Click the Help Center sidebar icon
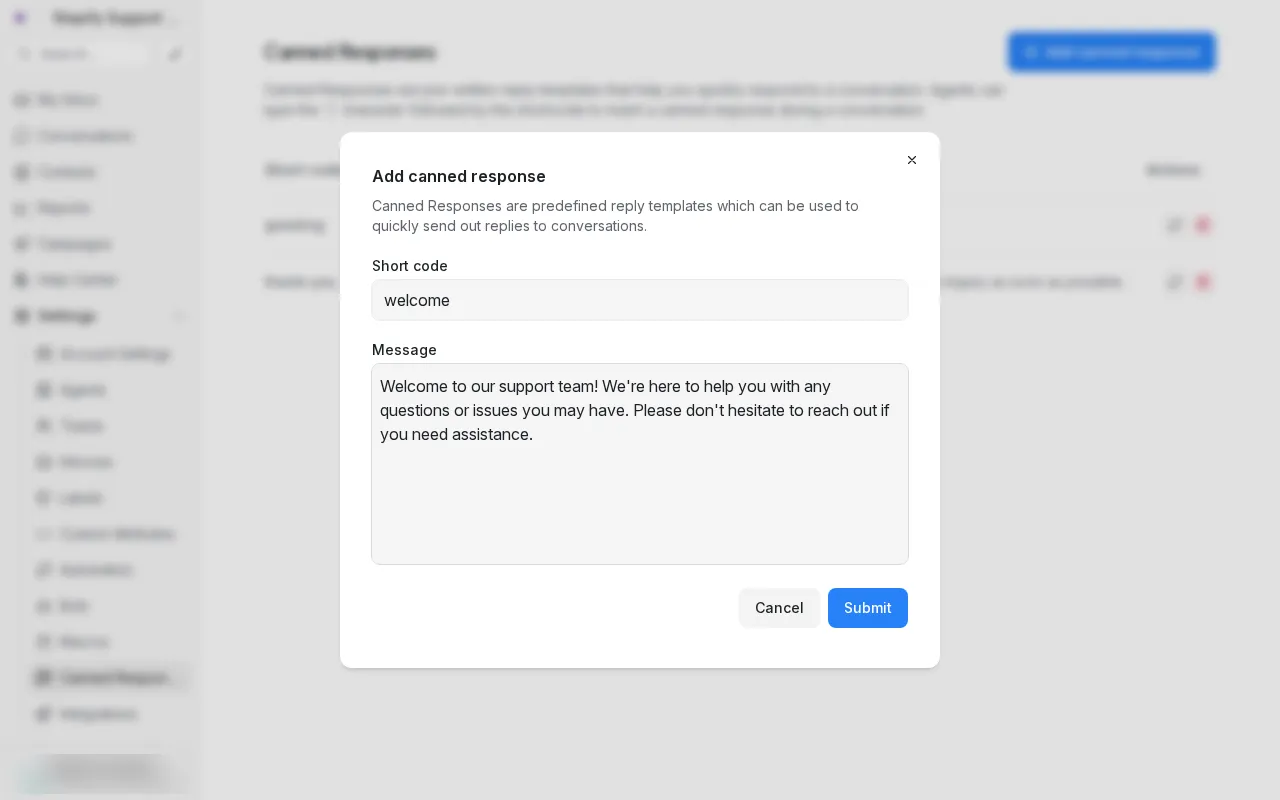Screen dimensions: 1280x800 tap(22, 280)
